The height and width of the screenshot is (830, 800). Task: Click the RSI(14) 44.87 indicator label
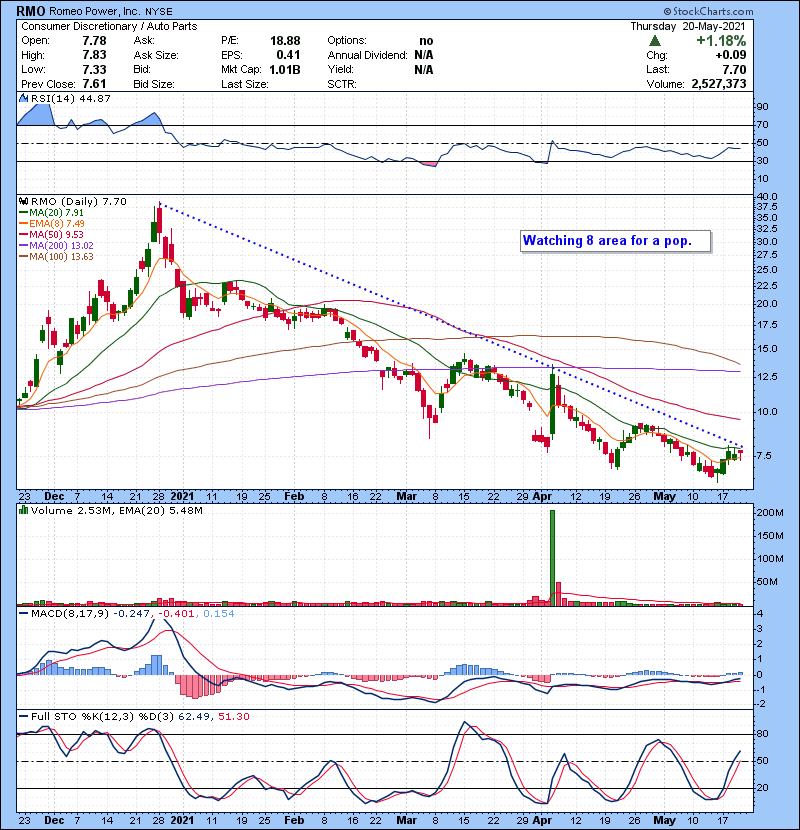pyautogui.click(x=70, y=98)
